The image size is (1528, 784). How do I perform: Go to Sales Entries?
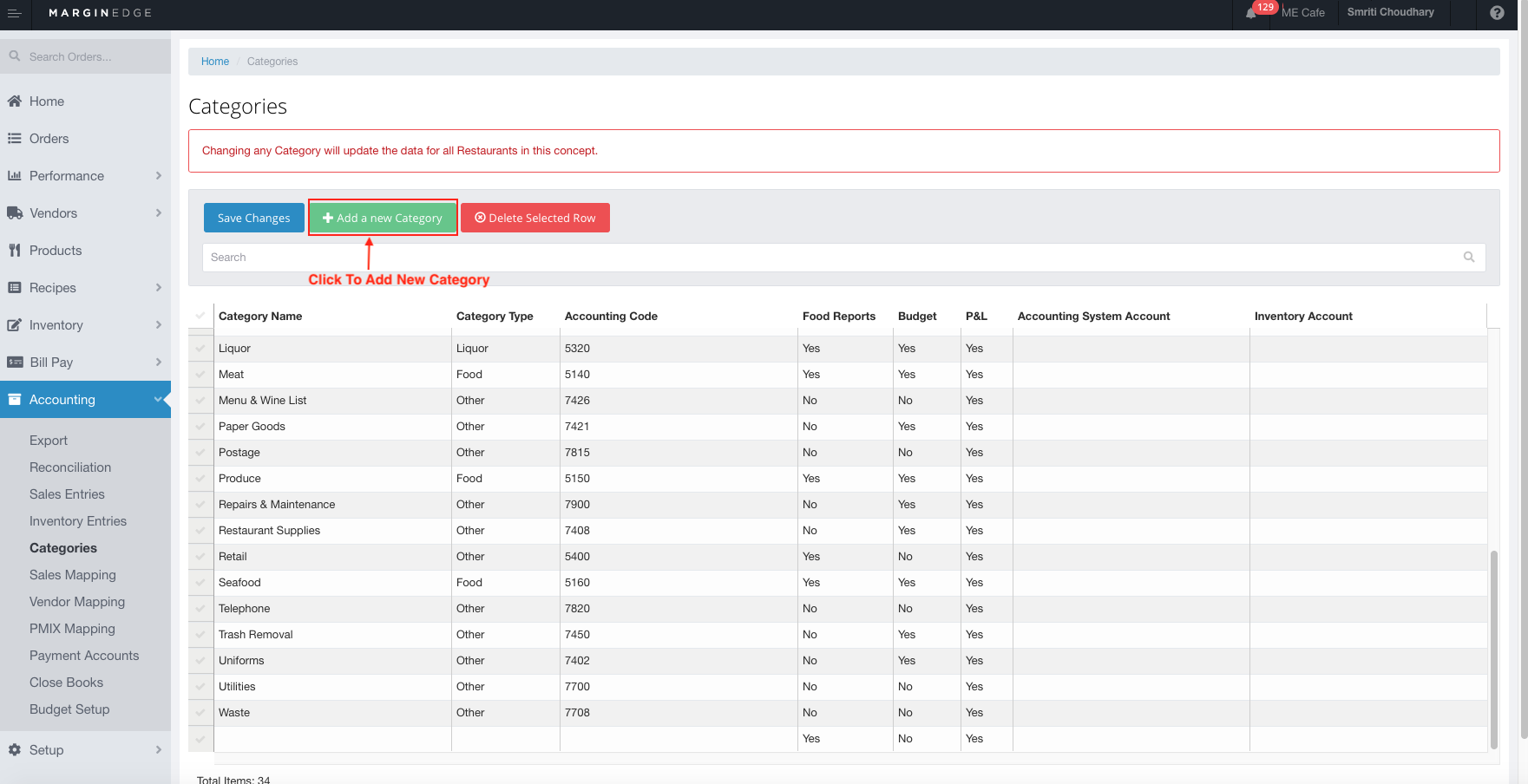tap(67, 494)
